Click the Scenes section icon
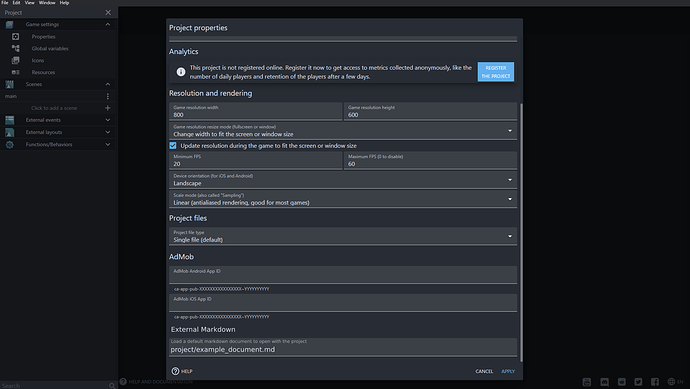Image resolution: width=690 pixels, height=389 pixels. (x=9, y=84)
